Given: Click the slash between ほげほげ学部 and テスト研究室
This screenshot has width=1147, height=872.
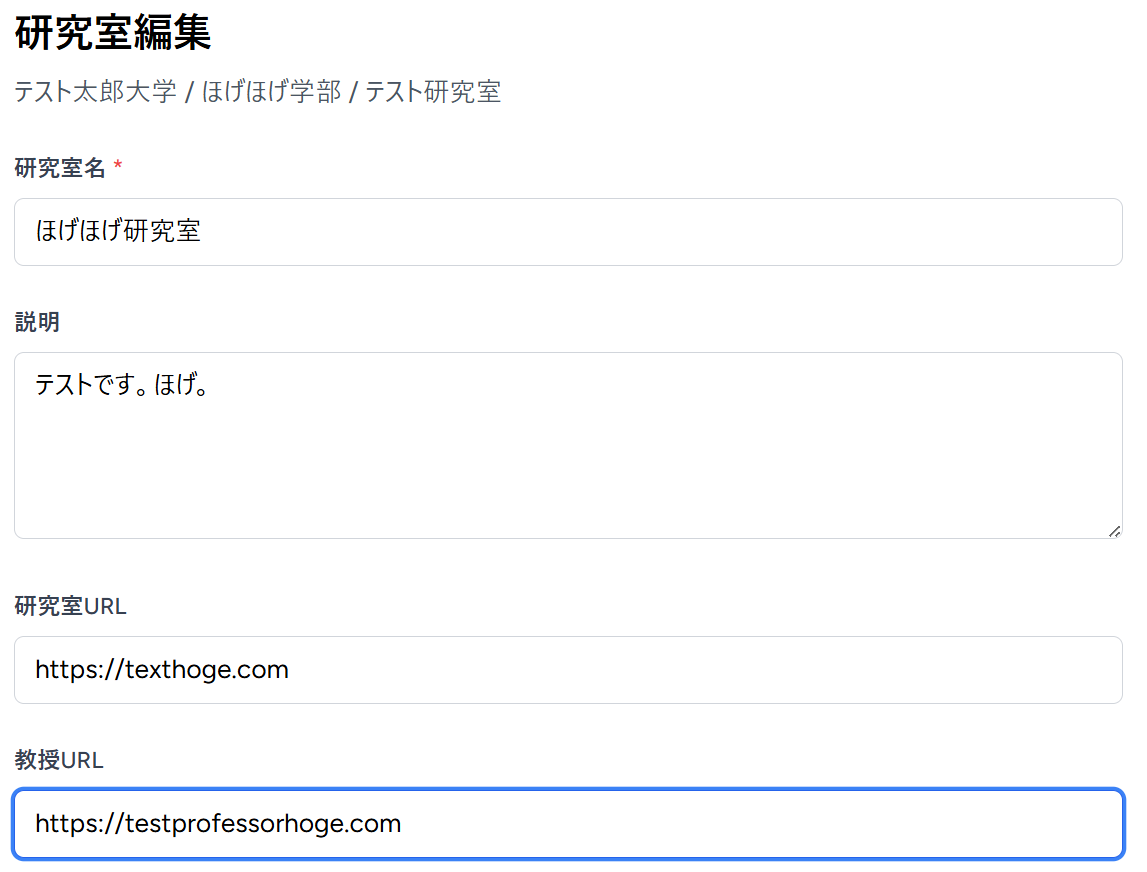Looking at the screenshot, I should [x=354, y=91].
